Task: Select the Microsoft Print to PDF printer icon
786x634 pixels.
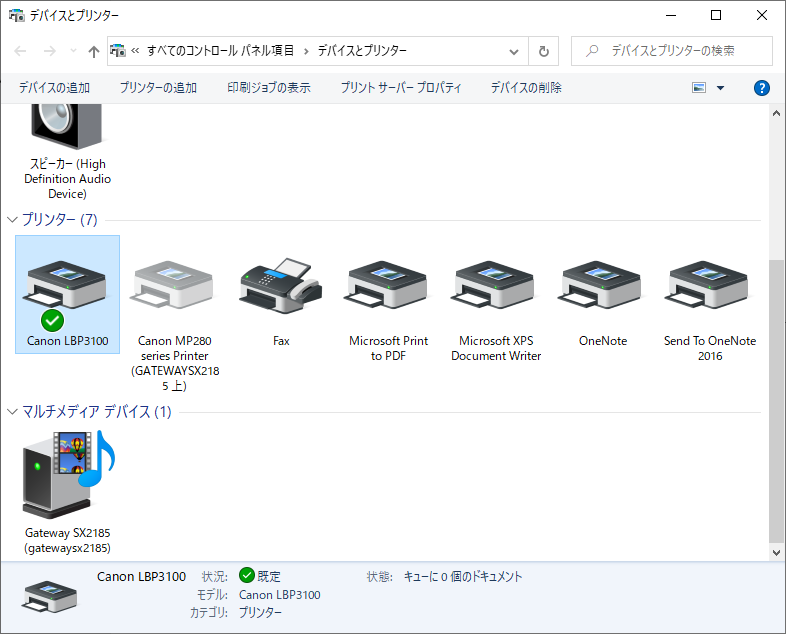Action: pos(387,285)
